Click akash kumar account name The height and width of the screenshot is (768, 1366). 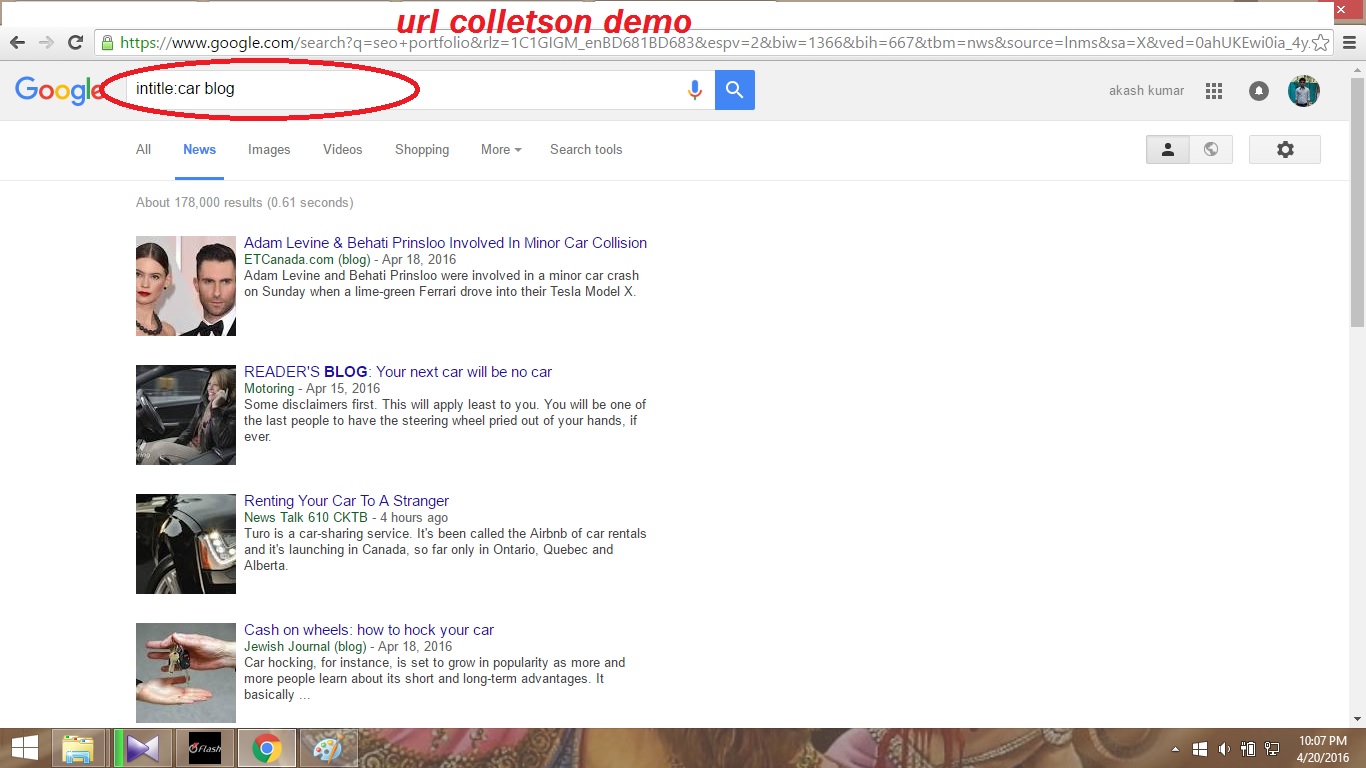1146,90
